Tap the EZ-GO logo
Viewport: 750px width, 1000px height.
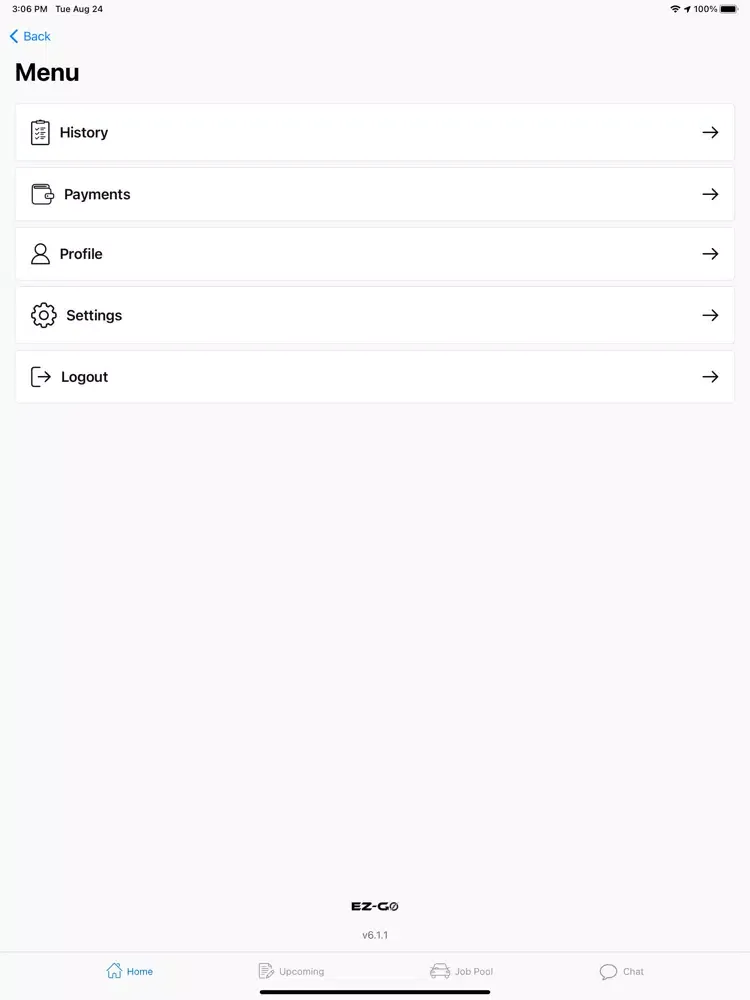[375, 907]
